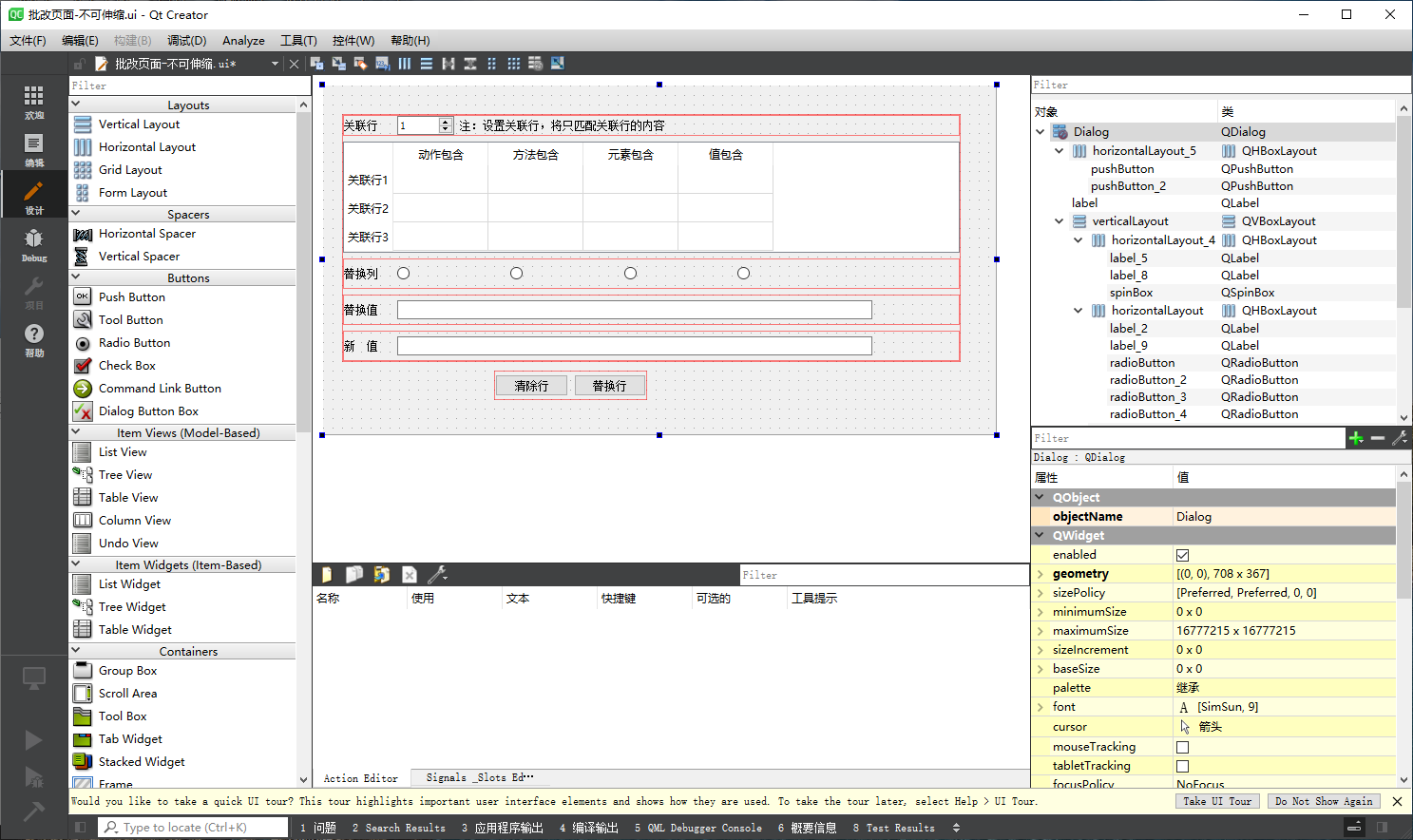Viewport: 1413px width, 840px height.
Task: Activate Edit Buddies mode icon
Action: (x=360, y=64)
